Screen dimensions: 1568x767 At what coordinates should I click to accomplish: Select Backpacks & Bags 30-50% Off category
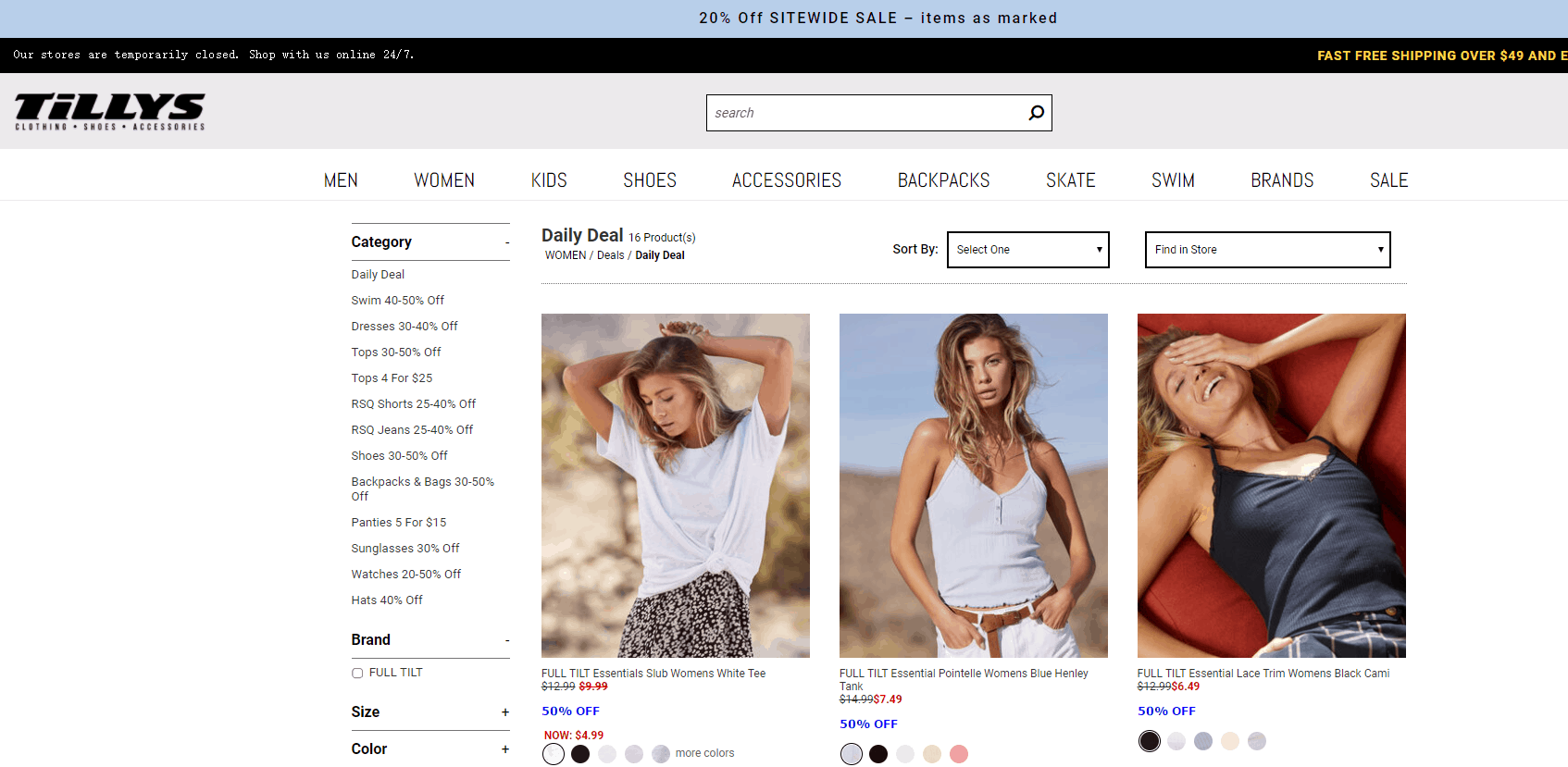tap(423, 489)
